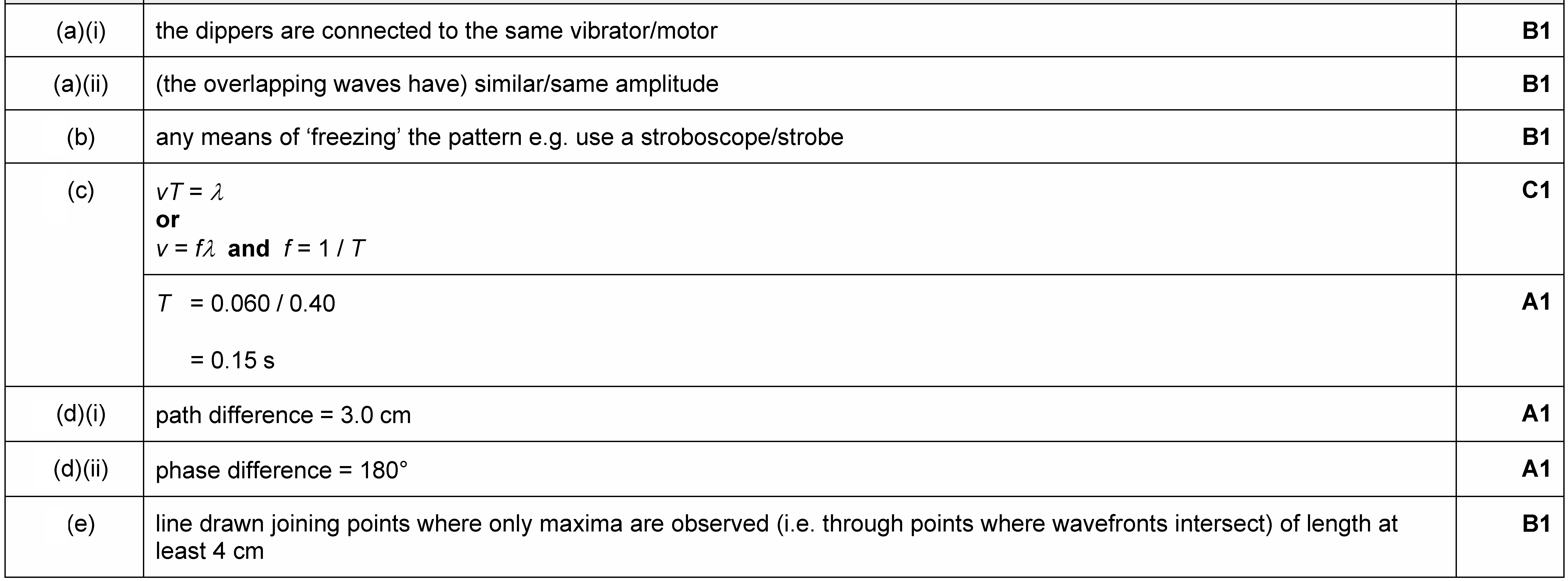
Task: Click the (c) question label
Action: [80, 191]
